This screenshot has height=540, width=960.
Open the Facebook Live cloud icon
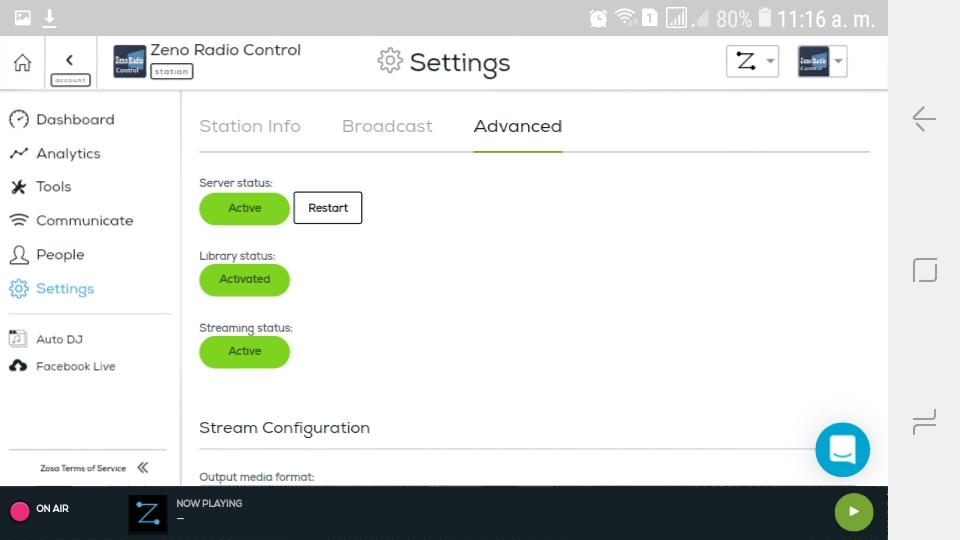(18, 366)
